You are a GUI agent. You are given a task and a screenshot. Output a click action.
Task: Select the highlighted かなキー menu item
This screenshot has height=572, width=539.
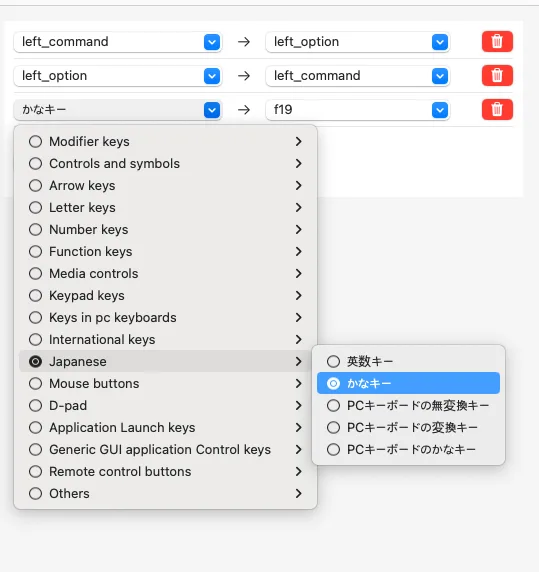coord(408,383)
